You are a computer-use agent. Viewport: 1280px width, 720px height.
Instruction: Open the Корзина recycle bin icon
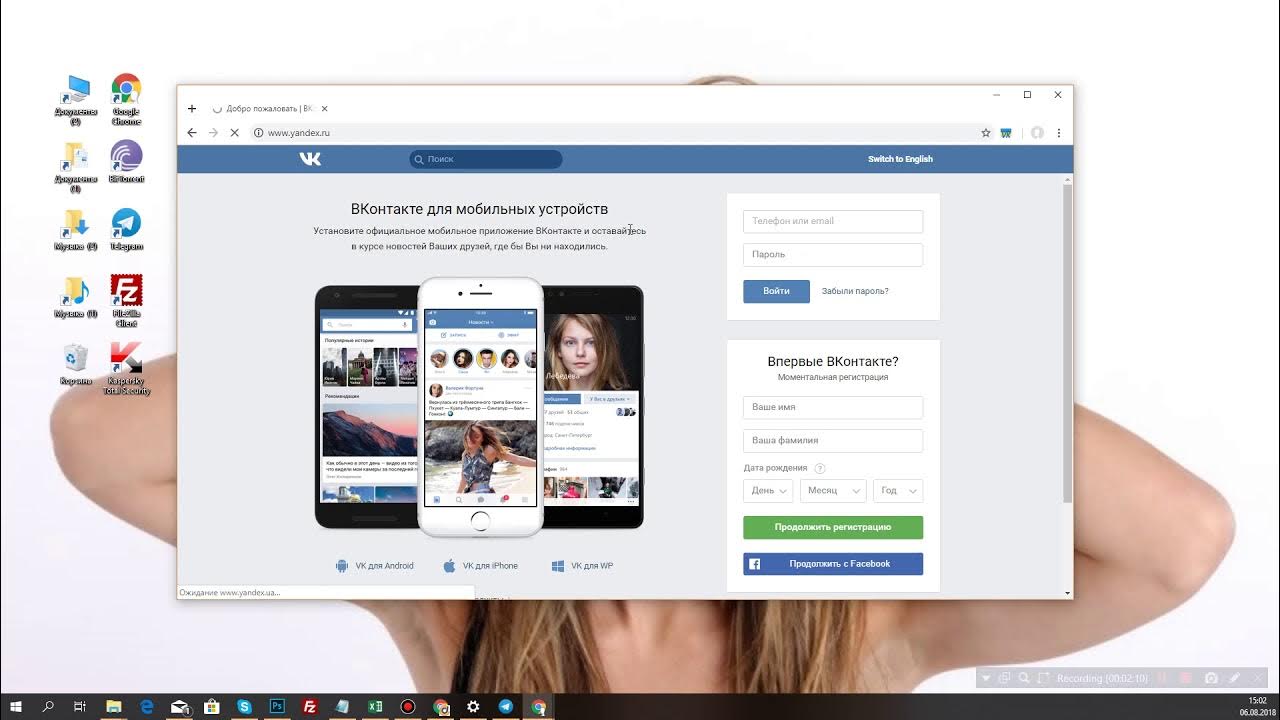(x=76, y=363)
